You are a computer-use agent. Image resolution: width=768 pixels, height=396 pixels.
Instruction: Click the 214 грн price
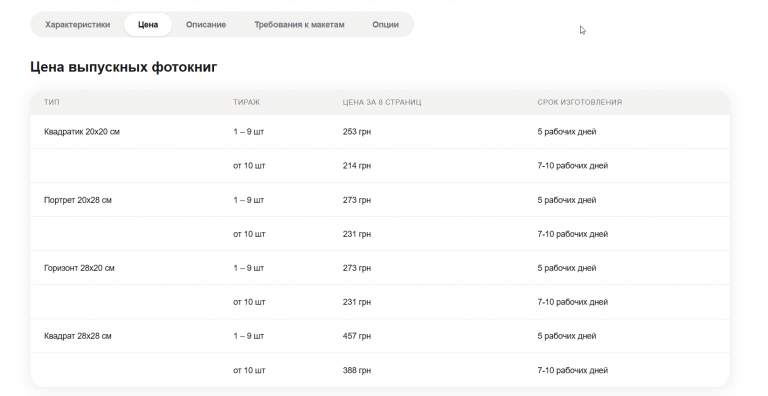357,166
